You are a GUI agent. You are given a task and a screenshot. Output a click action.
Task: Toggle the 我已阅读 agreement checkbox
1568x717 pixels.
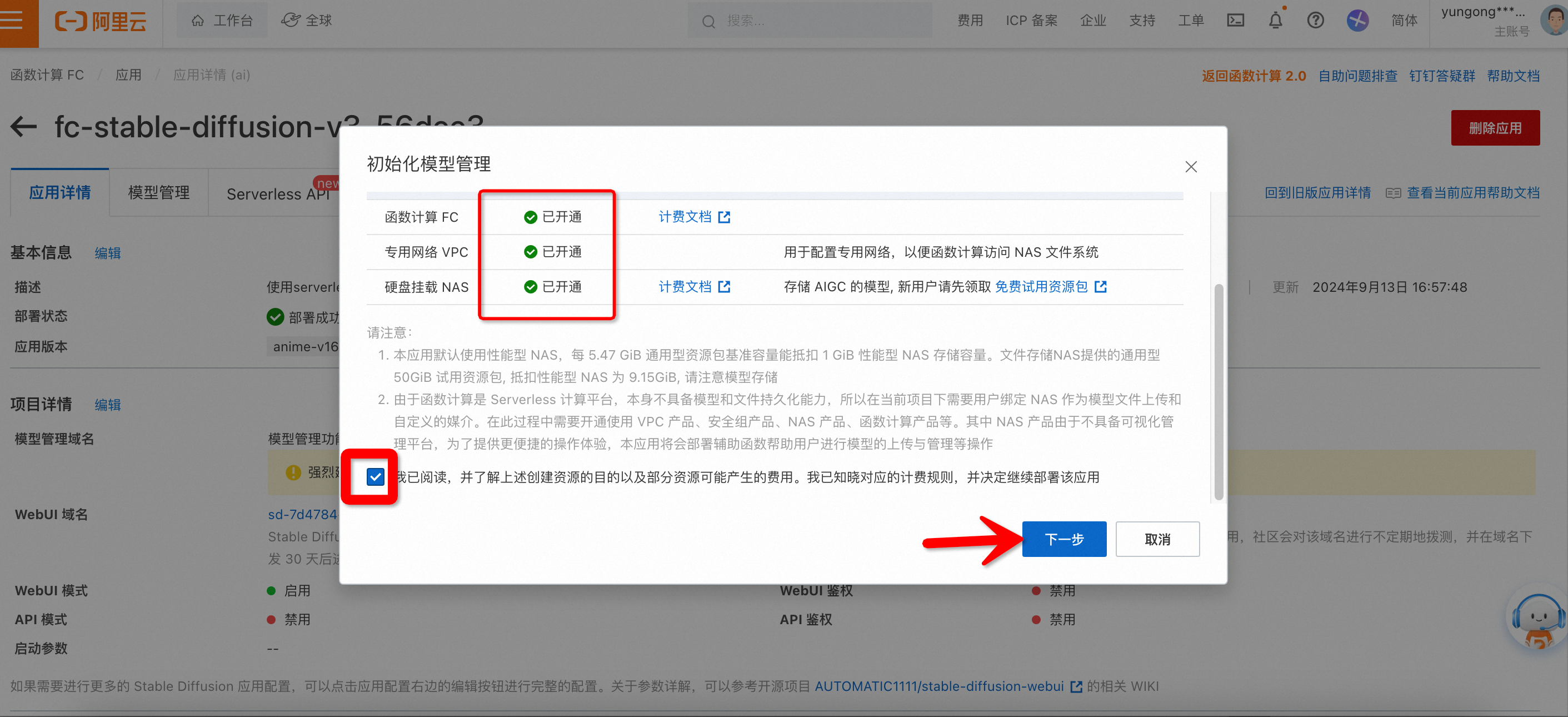(376, 476)
